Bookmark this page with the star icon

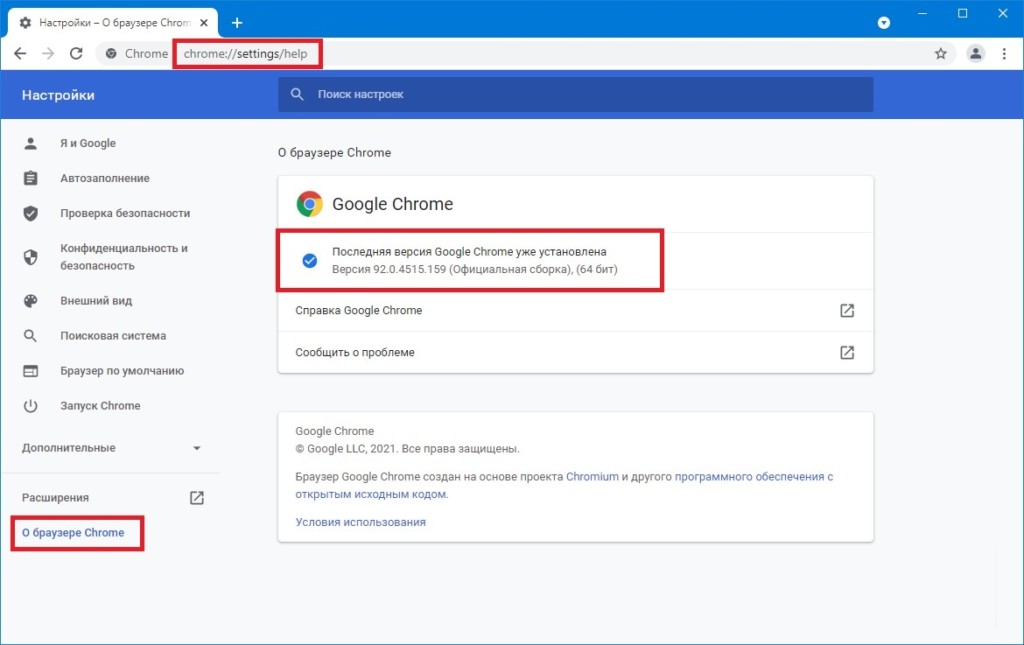(x=940, y=54)
